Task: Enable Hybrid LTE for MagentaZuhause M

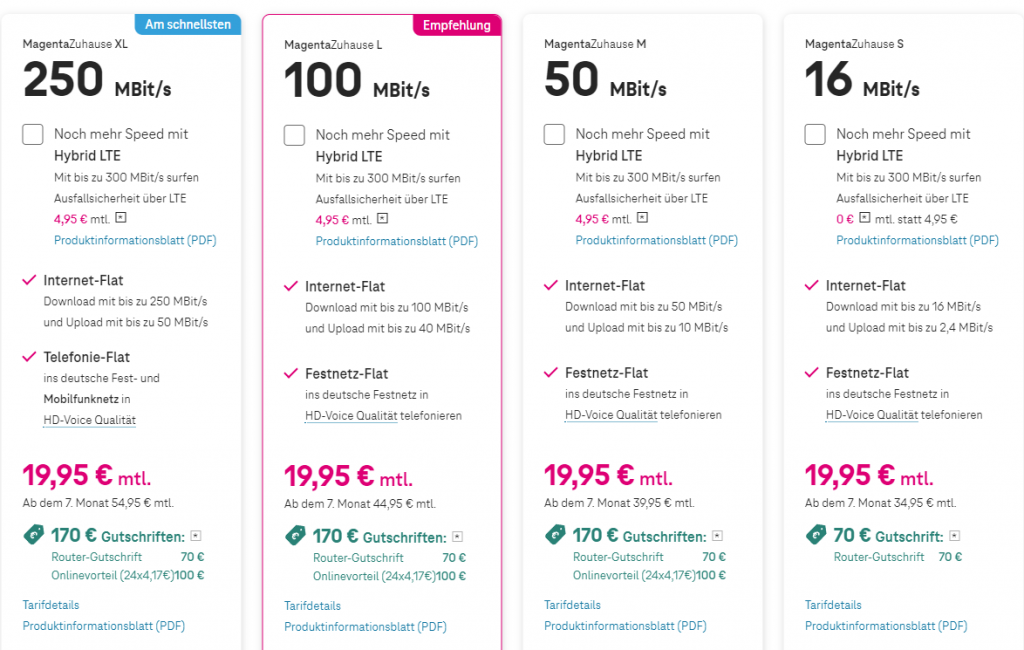Action: [554, 134]
